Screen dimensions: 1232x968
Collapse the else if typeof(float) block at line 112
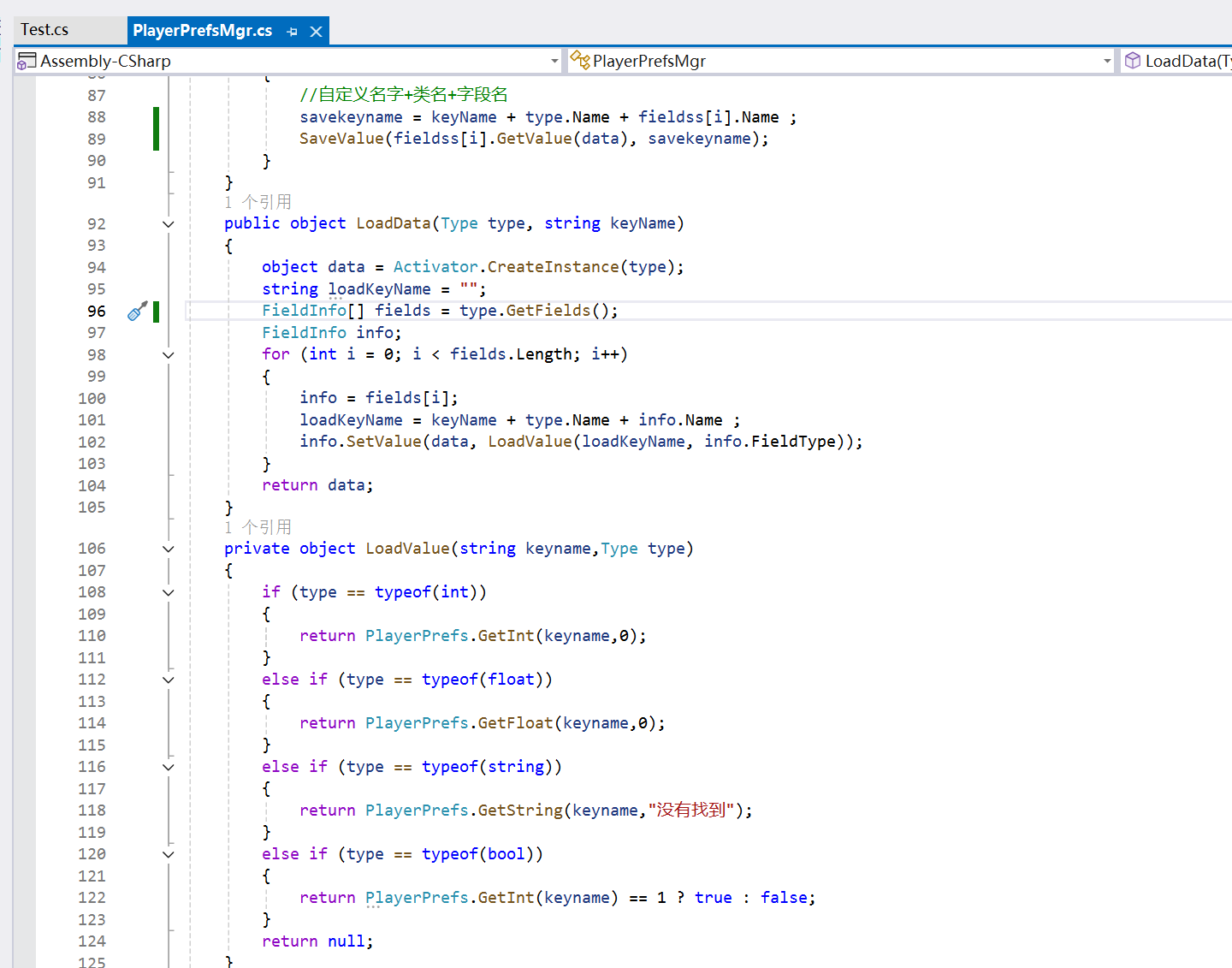click(x=169, y=680)
